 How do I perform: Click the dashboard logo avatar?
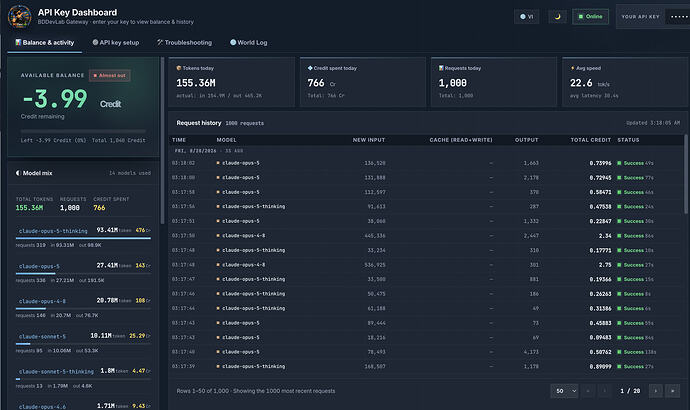[19, 16]
